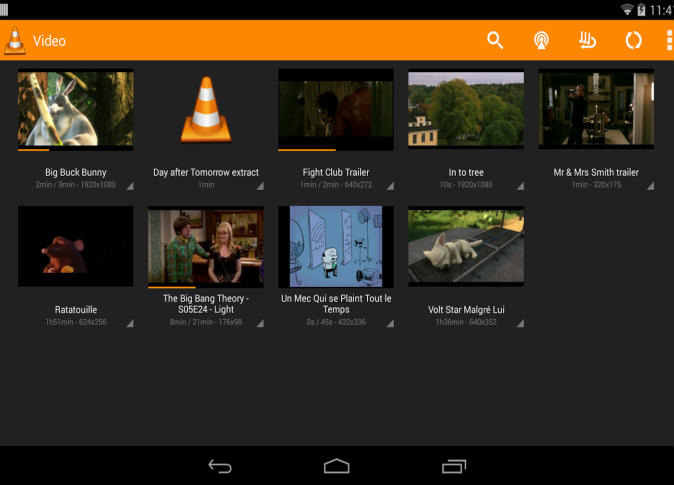Expand options triangle for Fight Club Trailer
The height and width of the screenshot is (485, 674).
click(390, 186)
